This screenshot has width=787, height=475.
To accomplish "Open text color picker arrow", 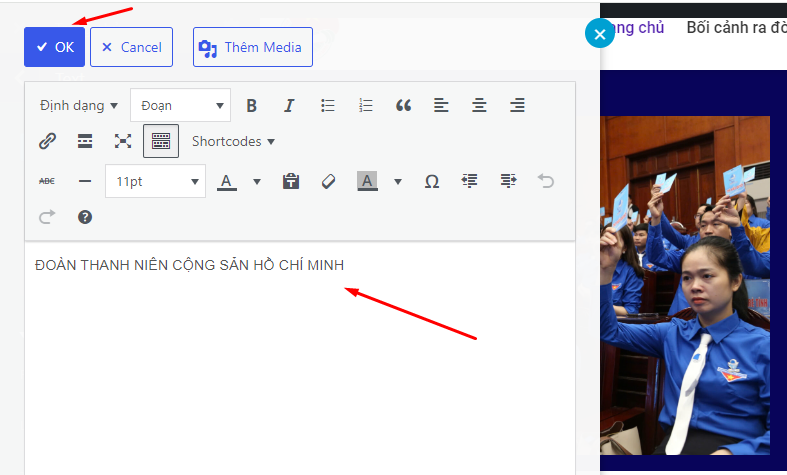I will 256,182.
